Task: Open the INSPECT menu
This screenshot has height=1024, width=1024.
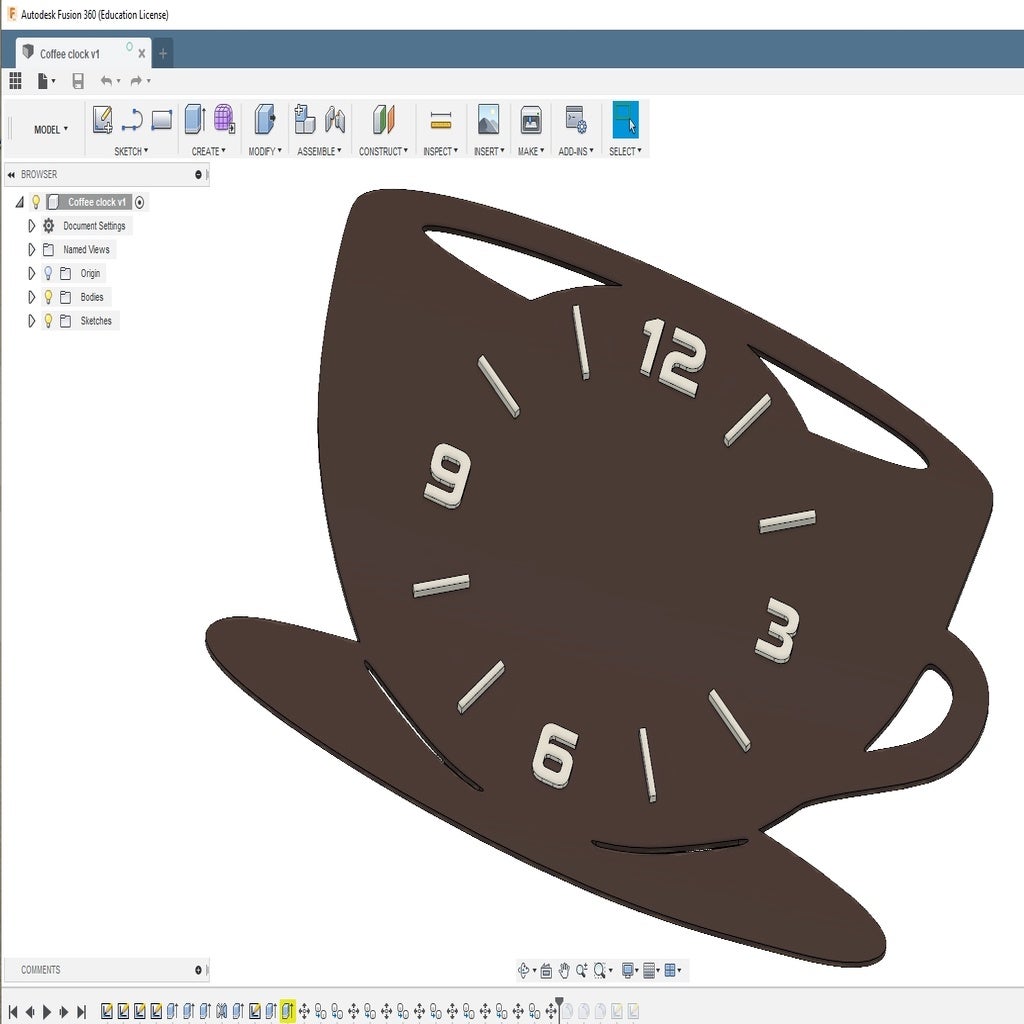Action: (x=440, y=151)
